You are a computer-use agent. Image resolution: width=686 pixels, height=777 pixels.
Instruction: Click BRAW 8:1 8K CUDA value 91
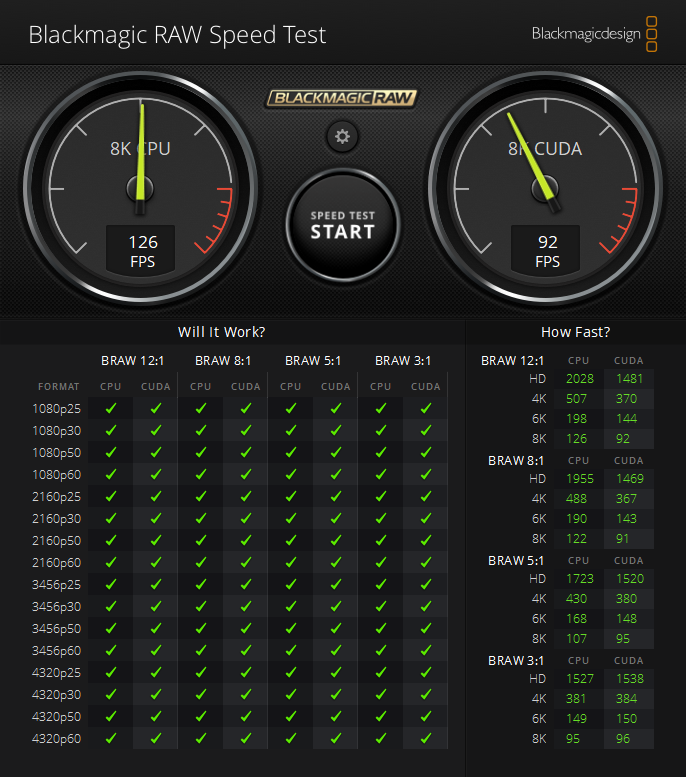[623, 539]
